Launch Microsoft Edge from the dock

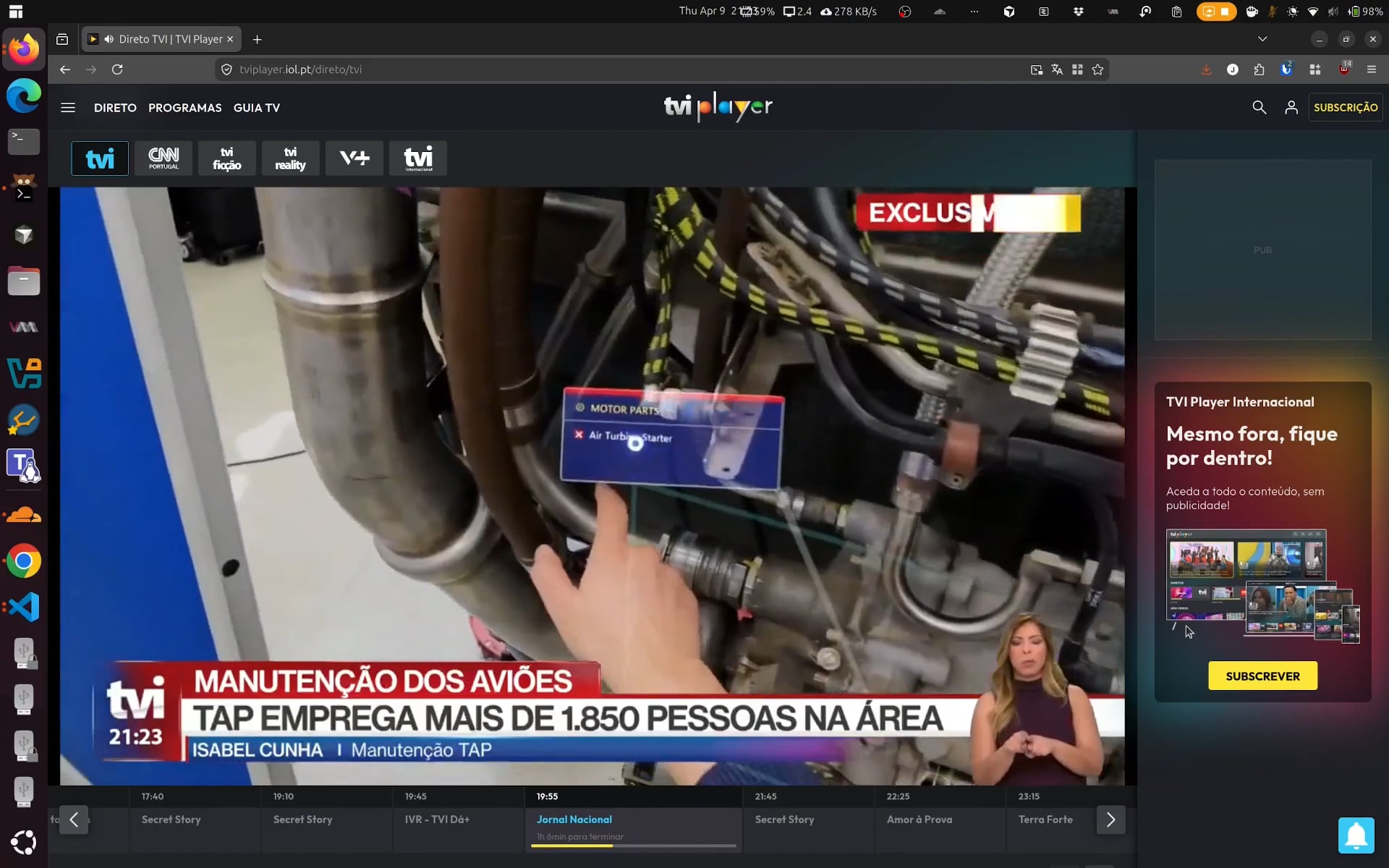click(24, 95)
